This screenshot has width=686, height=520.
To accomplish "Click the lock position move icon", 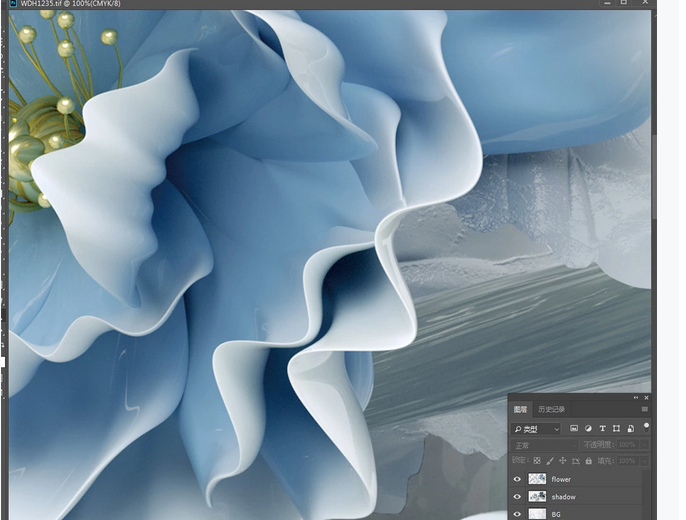I will coord(563,461).
